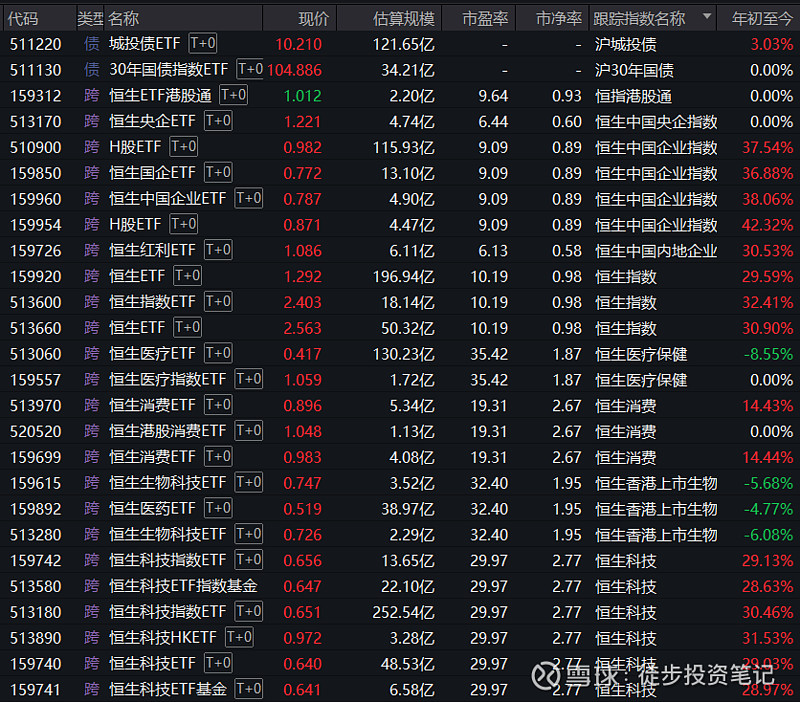This screenshot has height=702, width=800.
Task: Click the green price 1.012
Action: (x=303, y=96)
